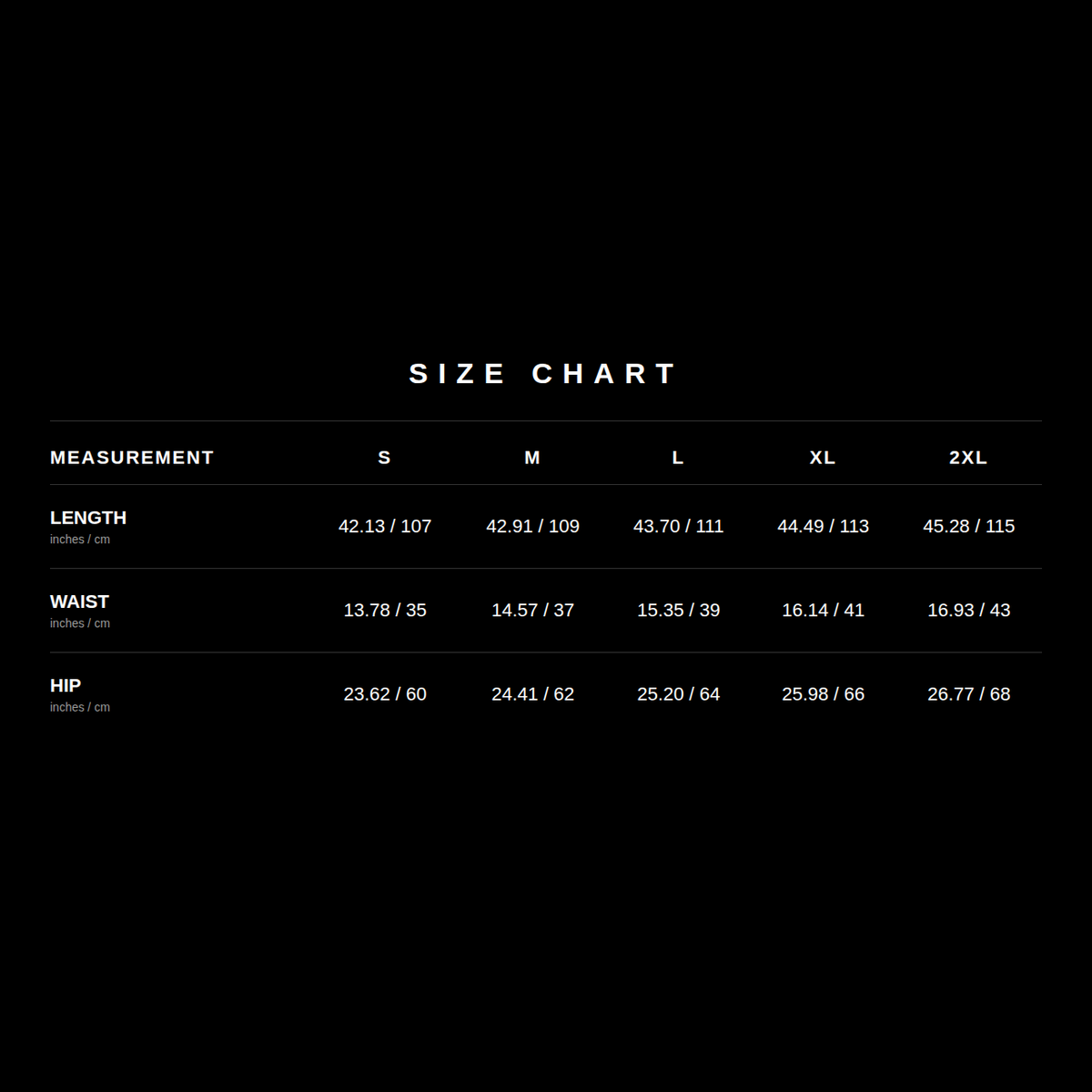
Task: Click hip value 26.77 / 68
Action: coord(968,693)
